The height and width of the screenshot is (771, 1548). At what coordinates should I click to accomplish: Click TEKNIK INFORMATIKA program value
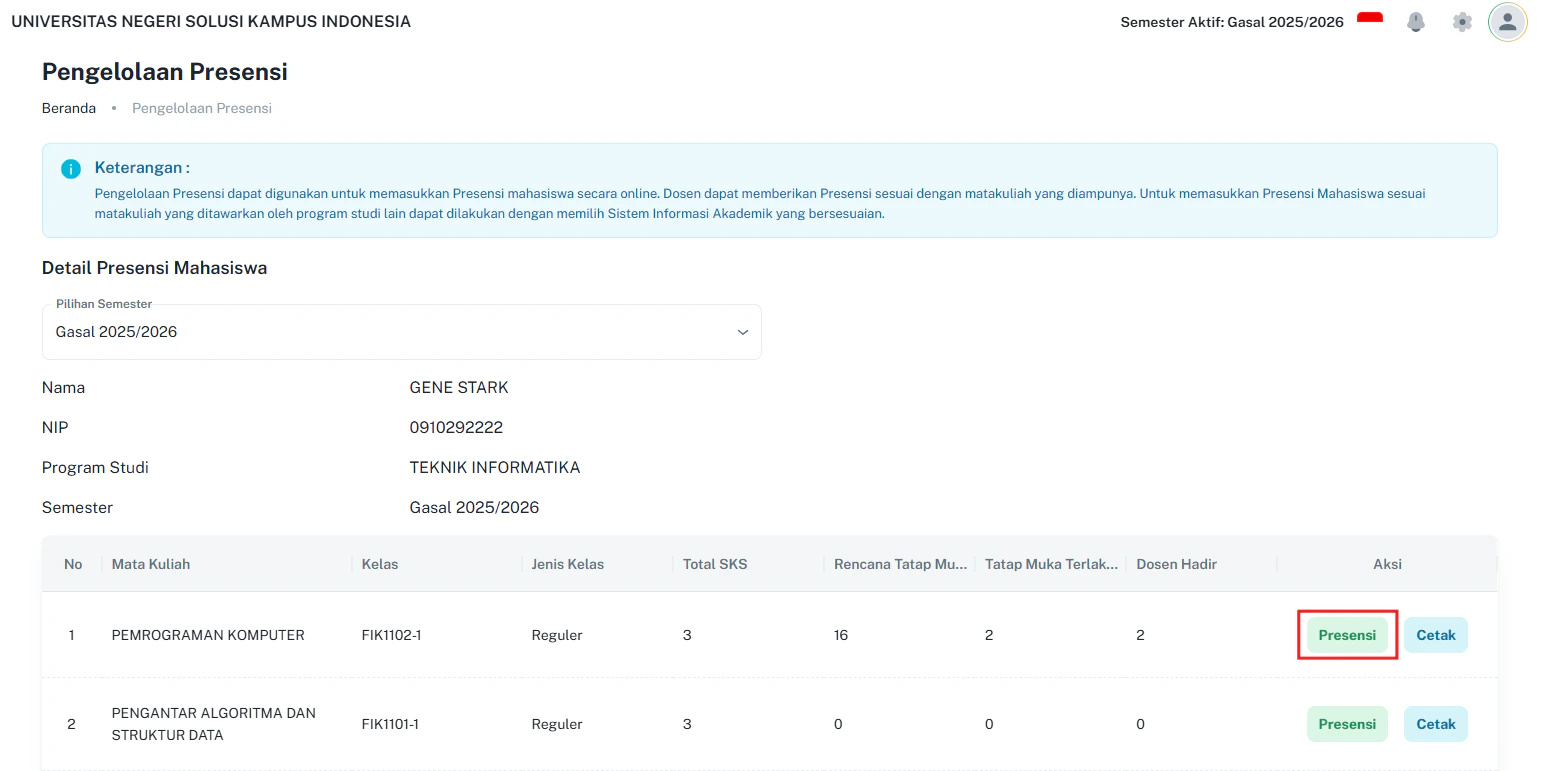click(x=495, y=468)
